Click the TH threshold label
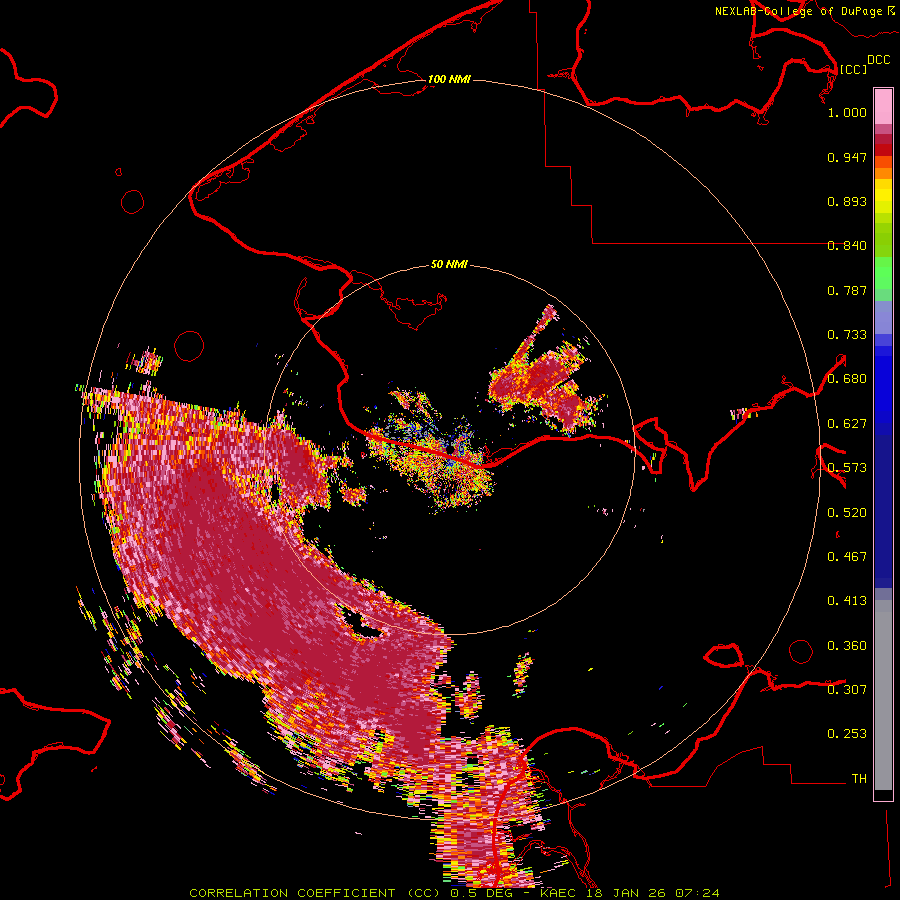This screenshot has width=900, height=900. click(859, 779)
